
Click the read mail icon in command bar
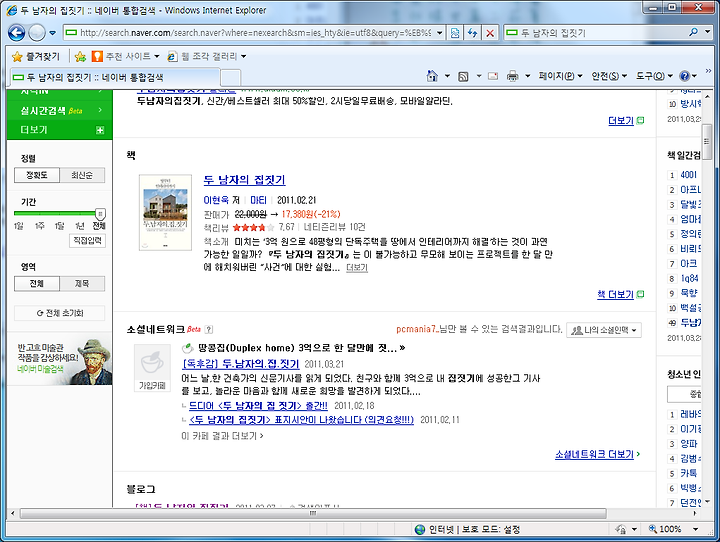coord(493,76)
